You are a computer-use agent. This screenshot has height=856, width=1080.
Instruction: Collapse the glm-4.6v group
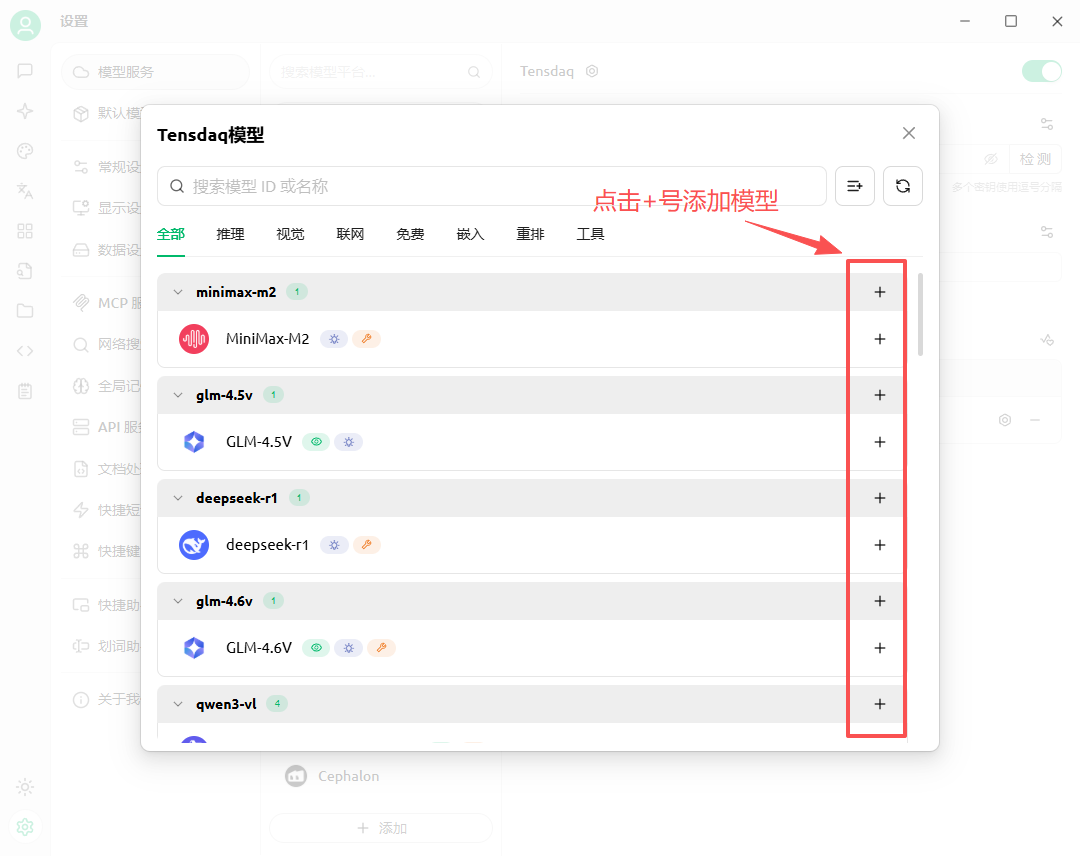pos(178,601)
